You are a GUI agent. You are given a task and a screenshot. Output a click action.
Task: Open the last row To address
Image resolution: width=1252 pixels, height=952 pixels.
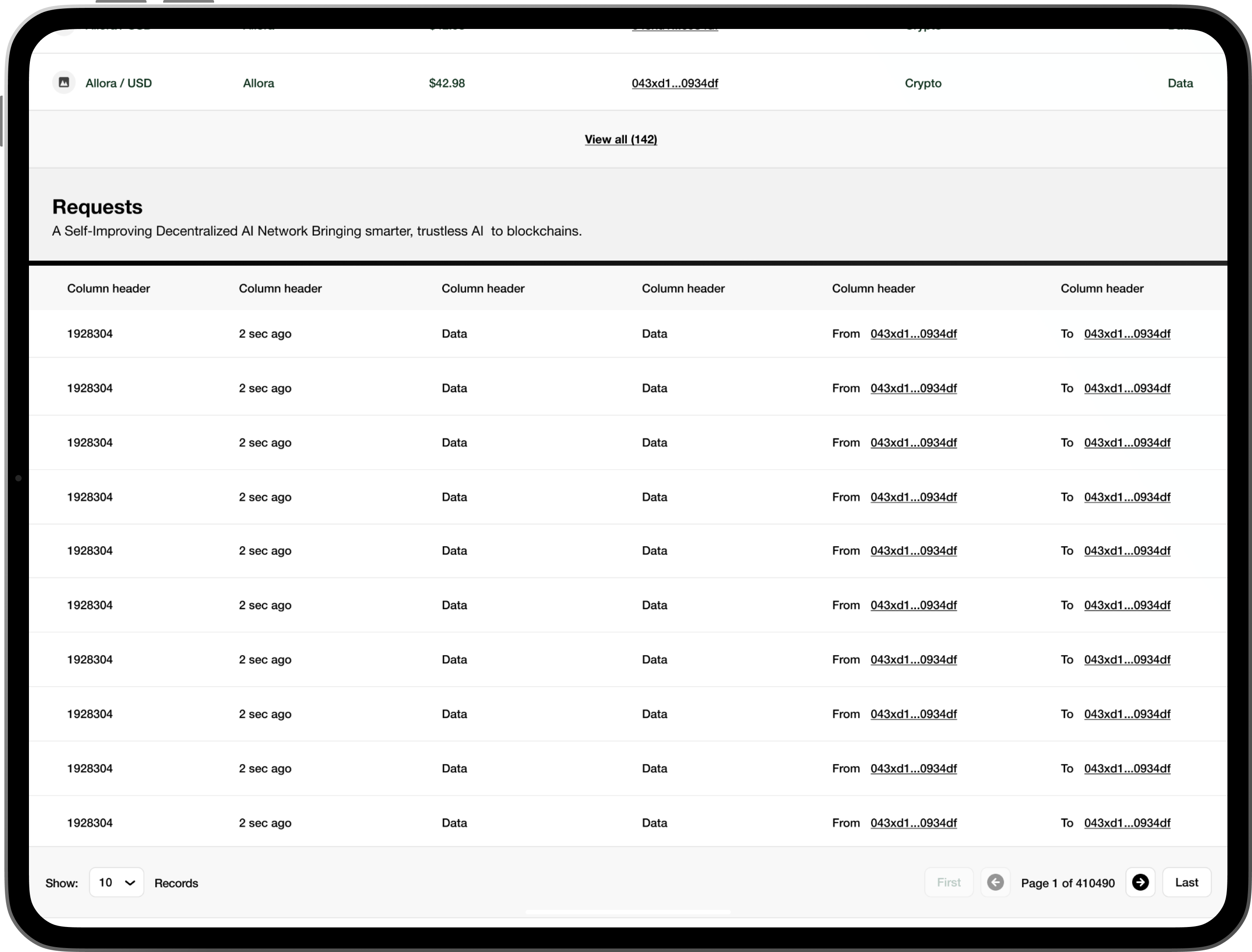tap(1127, 823)
